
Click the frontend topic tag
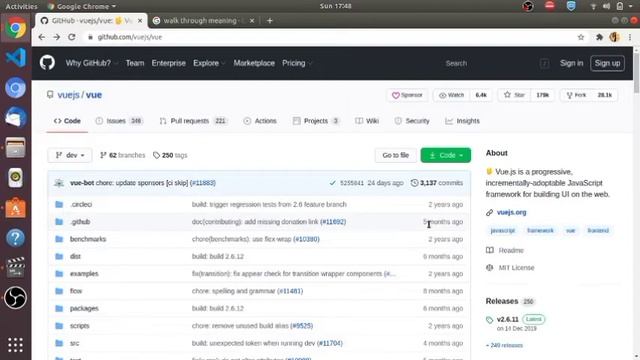click(x=598, y=231)
